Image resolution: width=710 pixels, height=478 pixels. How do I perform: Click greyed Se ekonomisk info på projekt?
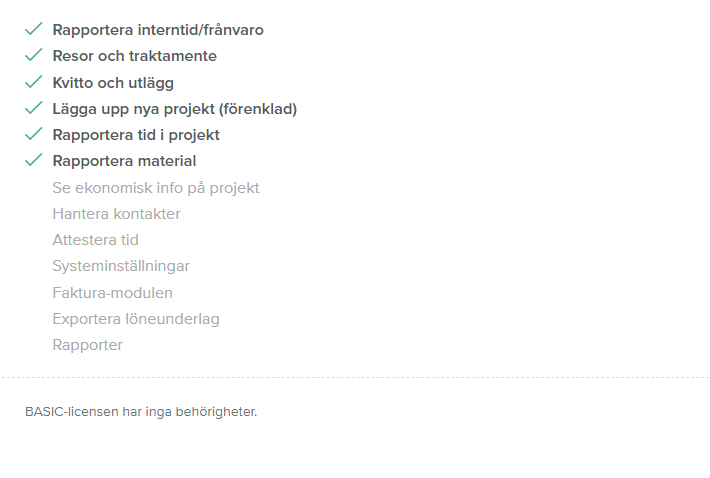pos(156,188)
